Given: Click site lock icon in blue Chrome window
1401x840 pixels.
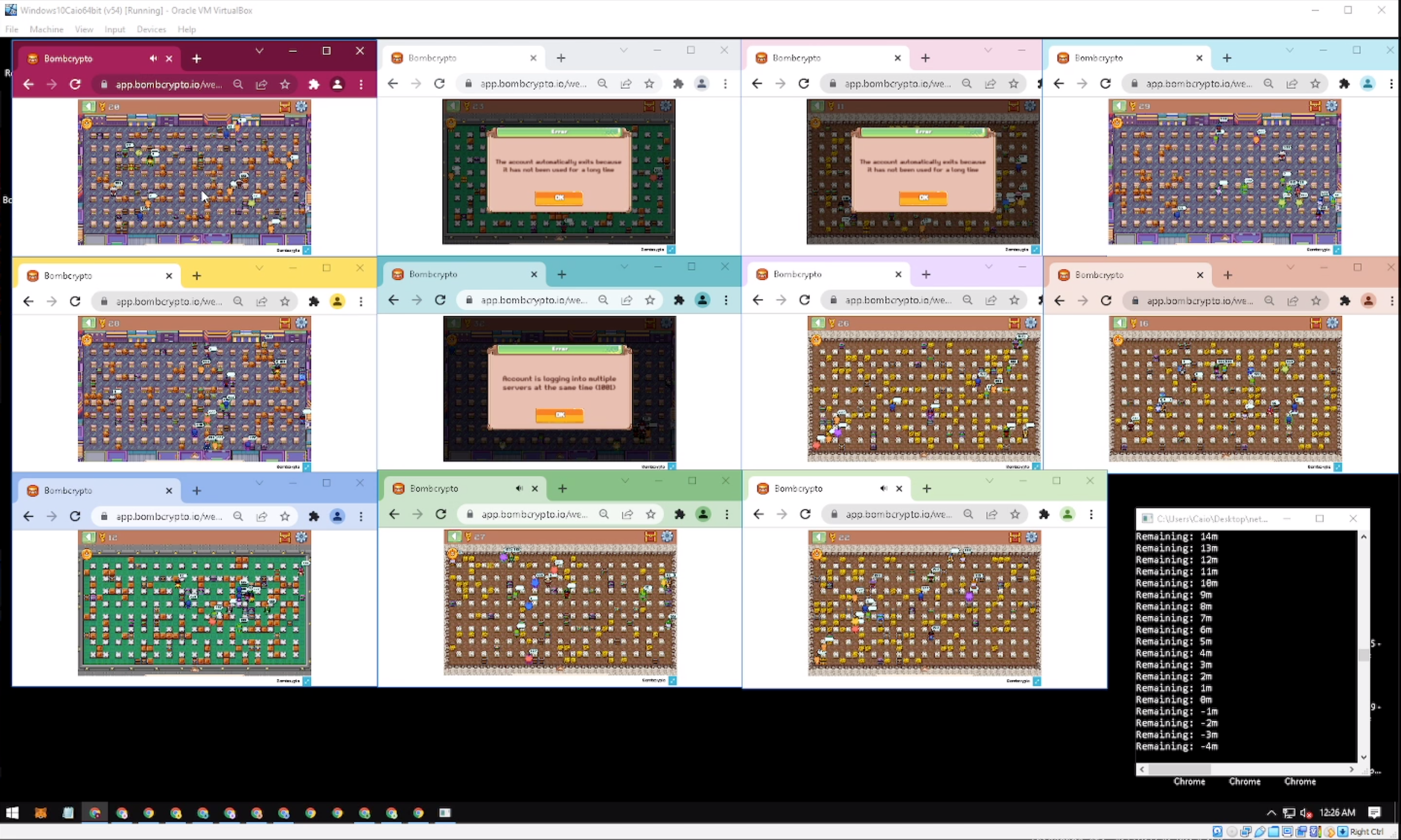Looking at the screenshot, I should (x=104, y=516).
